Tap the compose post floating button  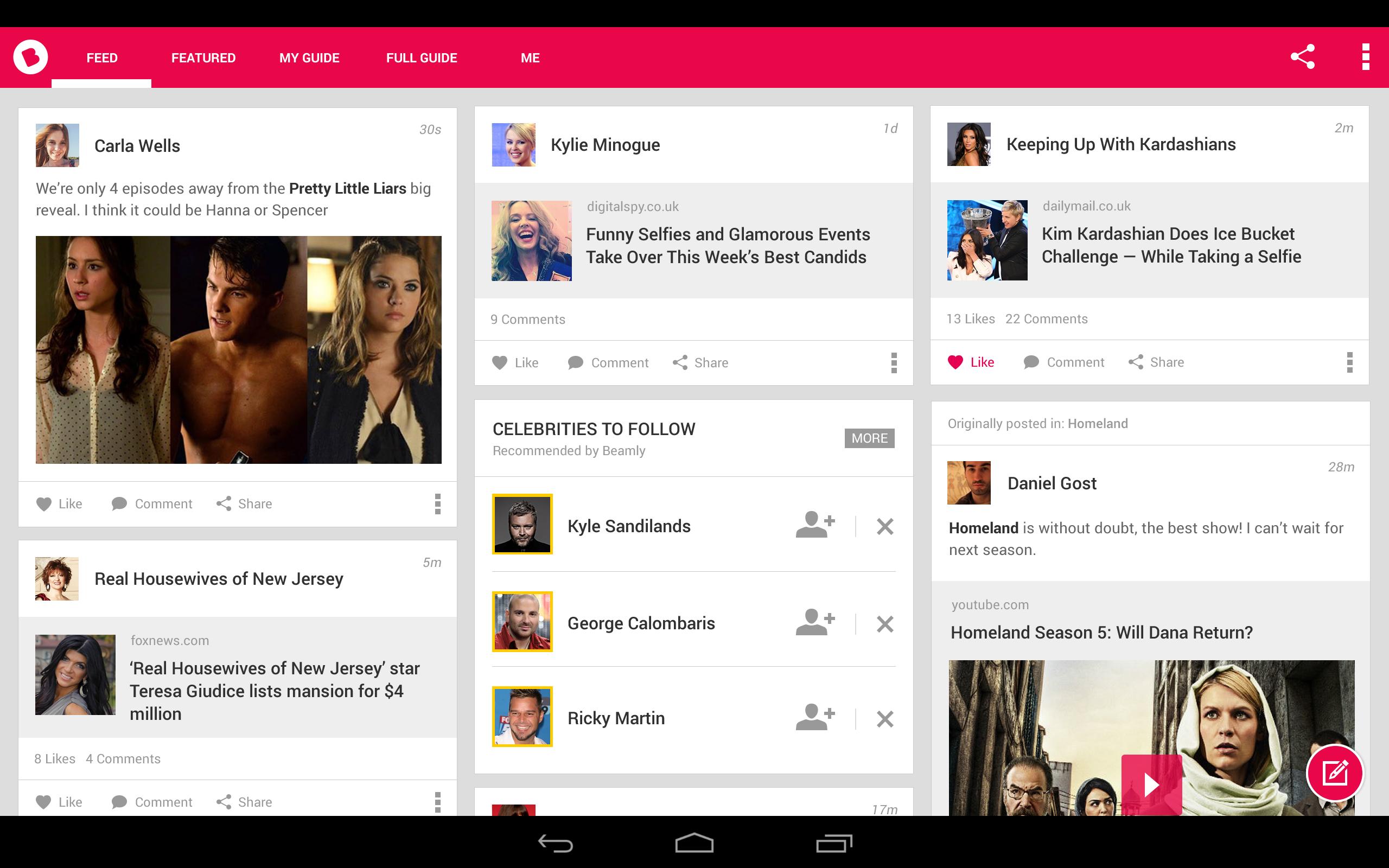point(1335,773)
